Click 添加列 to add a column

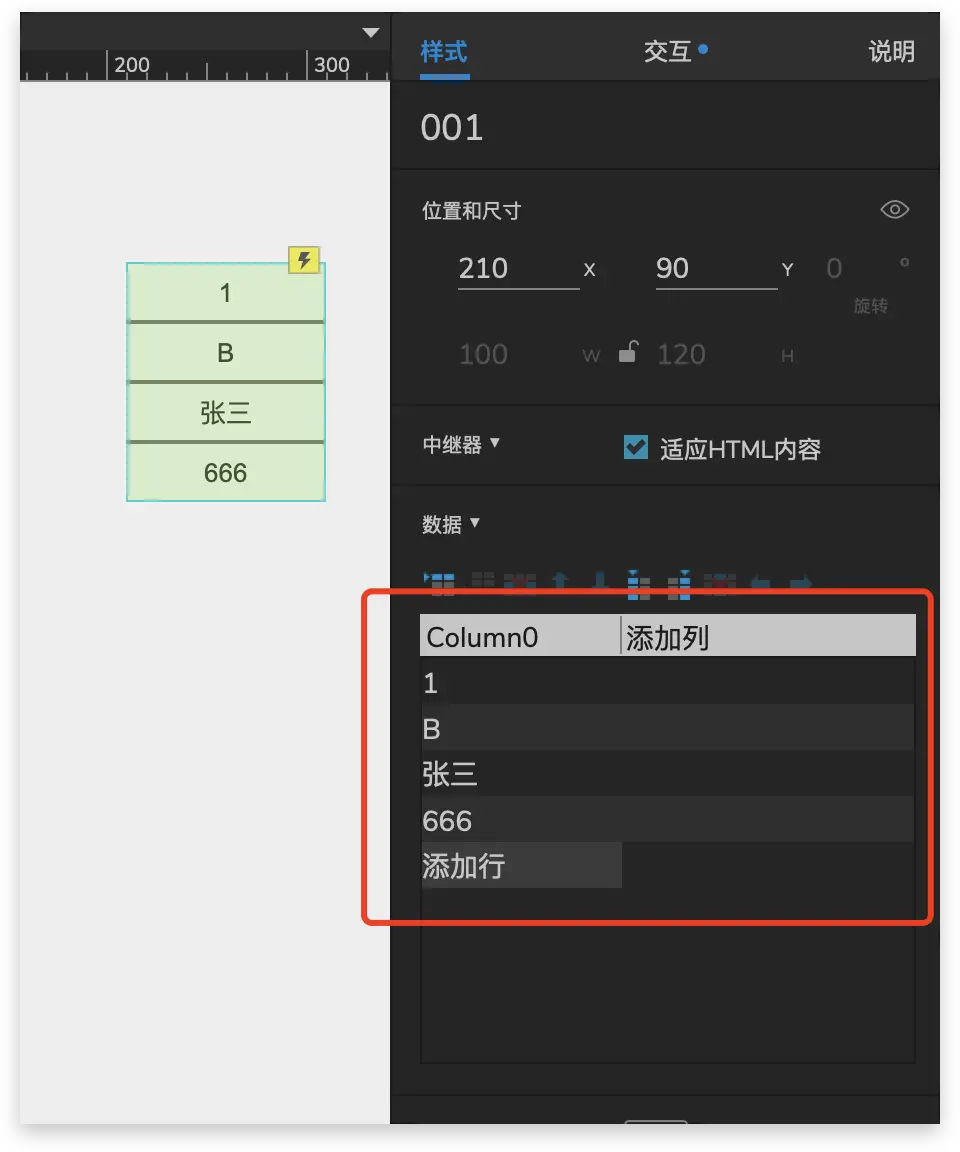(x=667, y=637)
